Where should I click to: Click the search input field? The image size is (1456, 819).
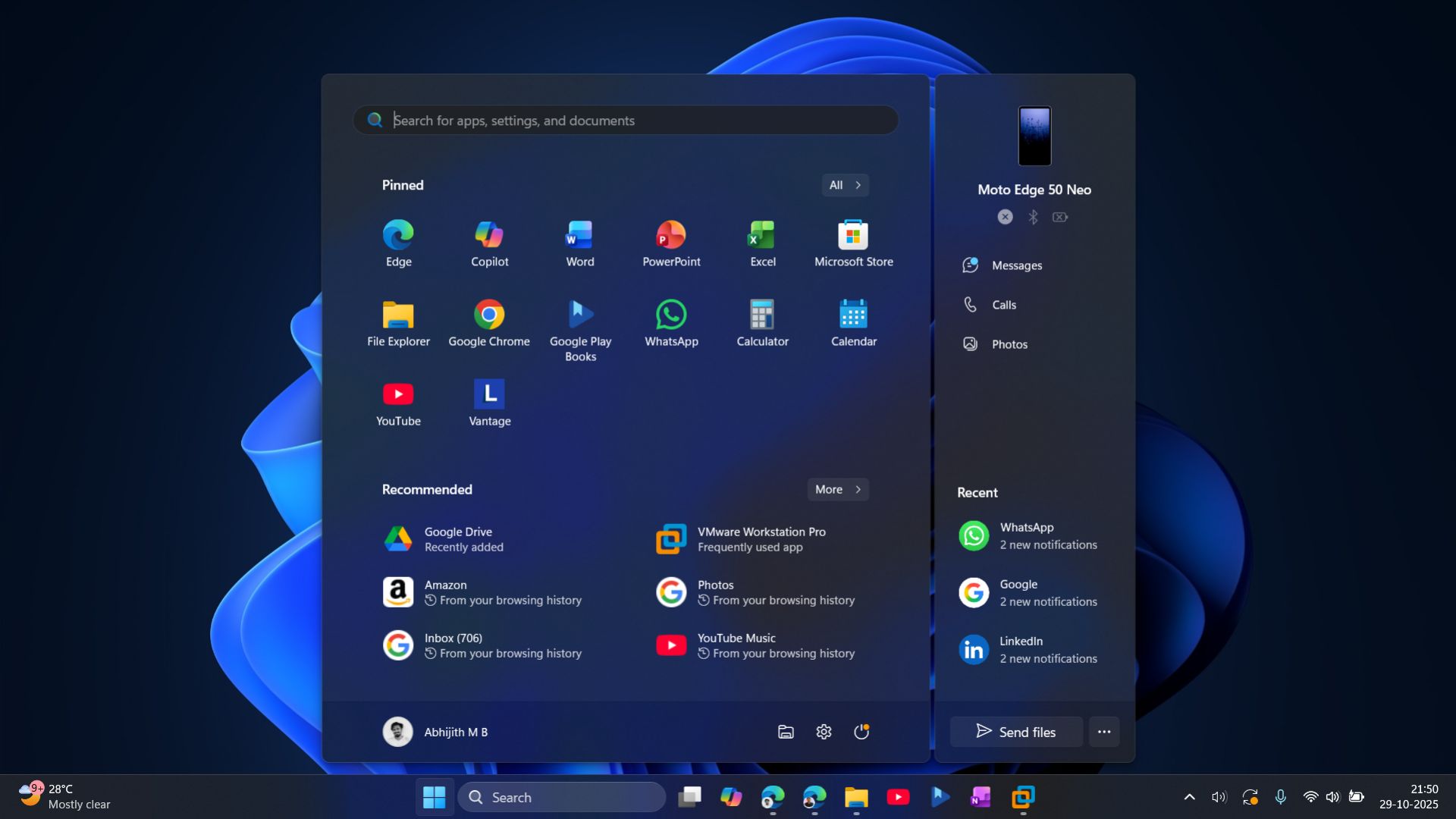click(x=624, y=120)
